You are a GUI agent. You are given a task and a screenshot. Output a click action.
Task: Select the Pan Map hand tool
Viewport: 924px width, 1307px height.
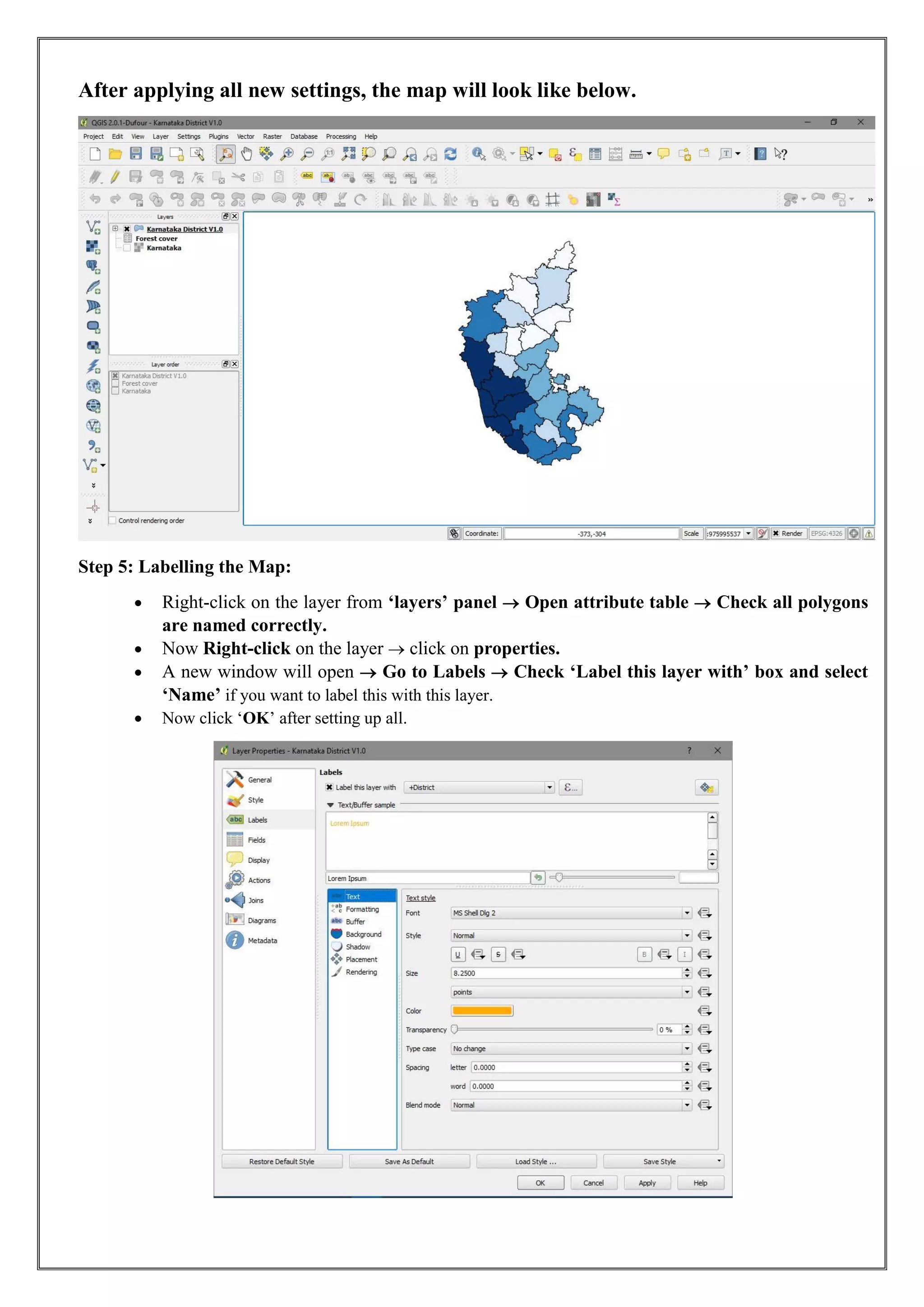pyautogui.click(x=246, y=154)
